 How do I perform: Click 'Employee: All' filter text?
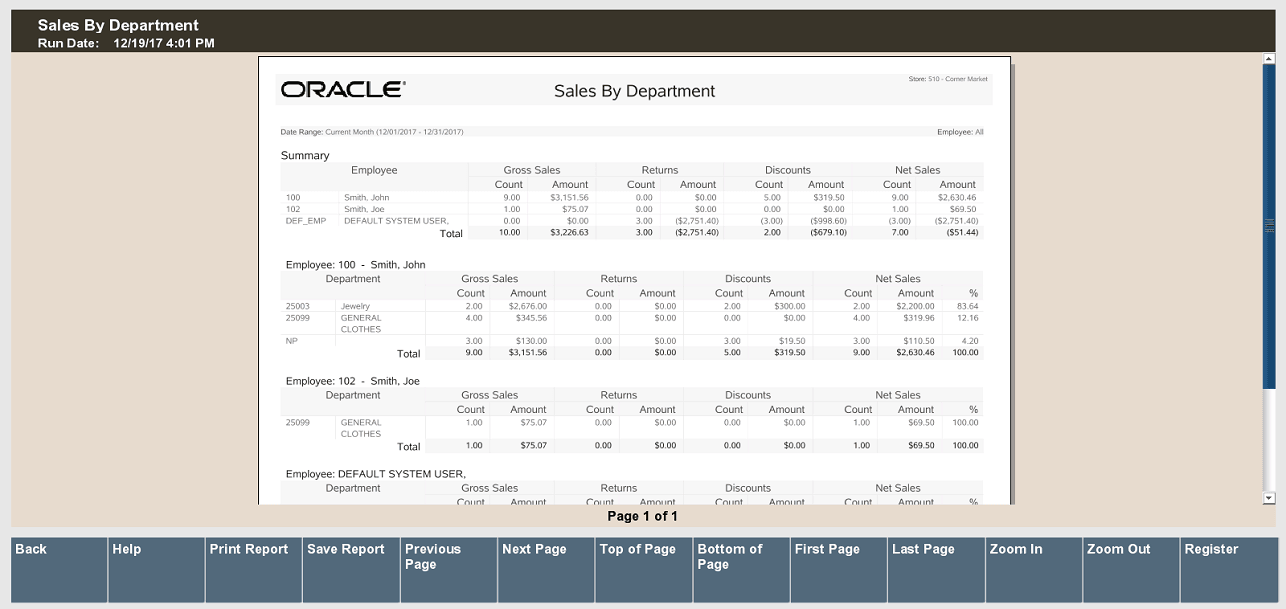[x=960, y=132]
